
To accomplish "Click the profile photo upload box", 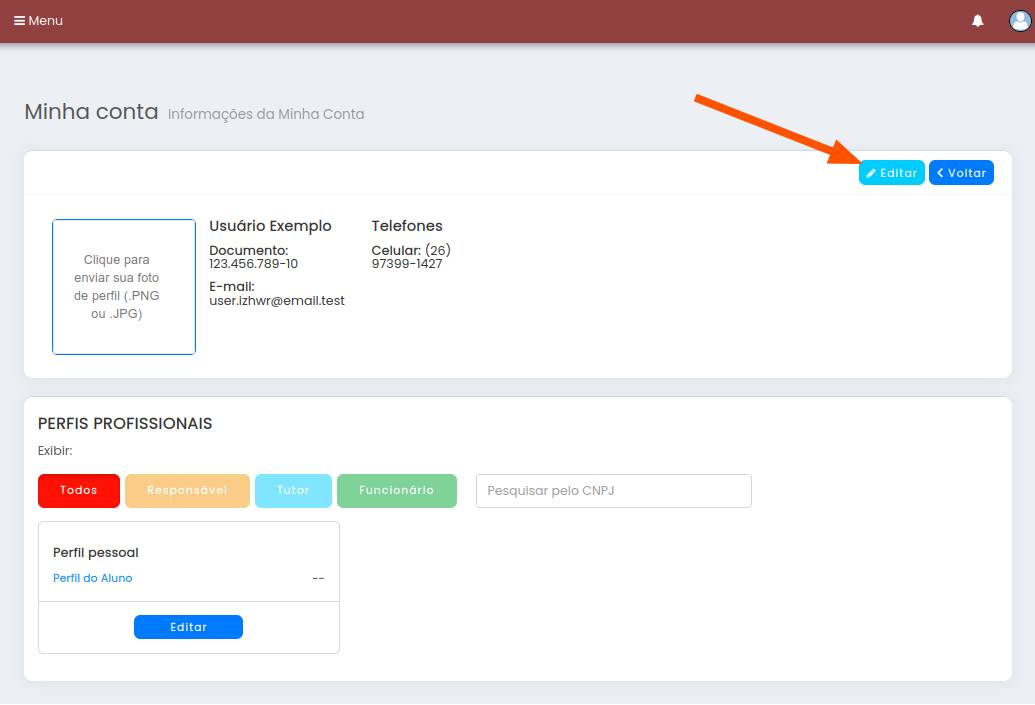I will coord(124,287).
